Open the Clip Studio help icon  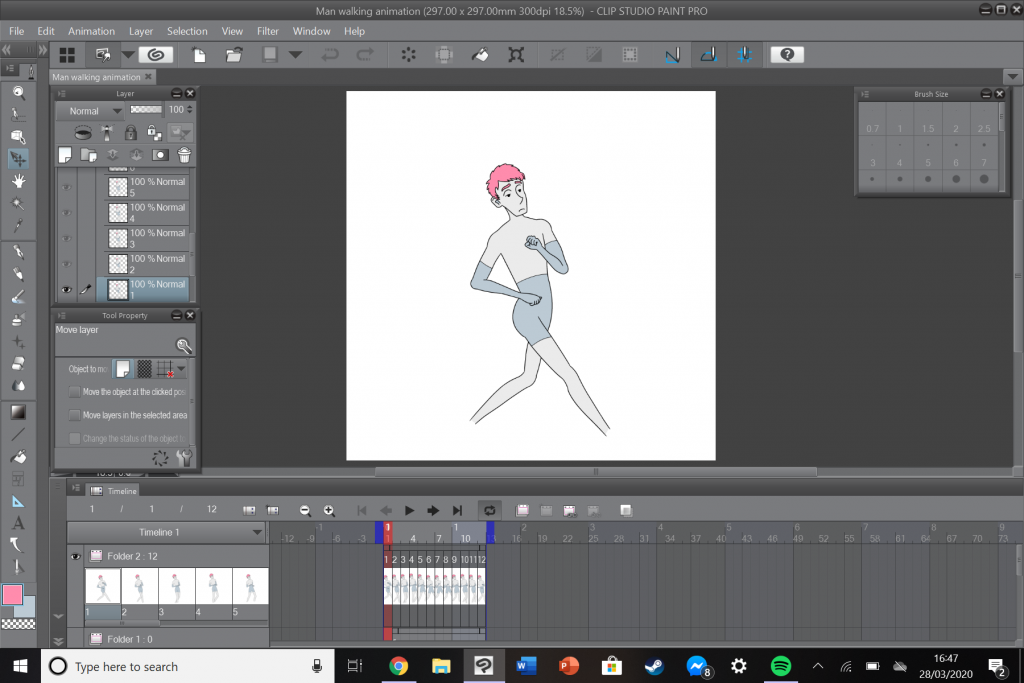click(x=786, y=55)
